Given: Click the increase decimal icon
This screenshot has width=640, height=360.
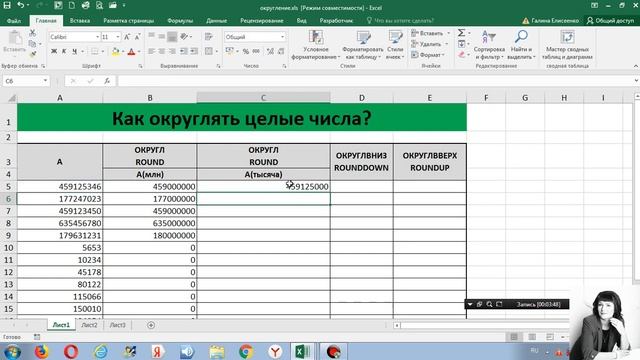Looking at the screenshot, I should click(270, 51).
